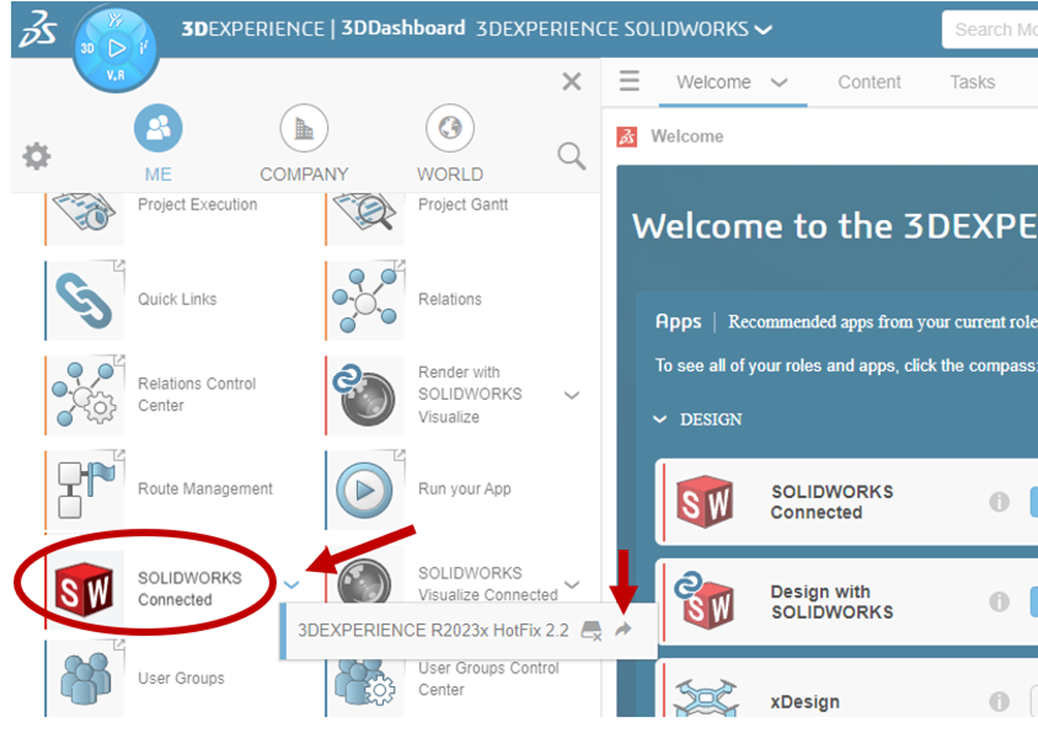This screenshot has width=1038, height=733.
Task: Launch the Run your App icon
Action: pyautogui.click(x=364, y=489)
